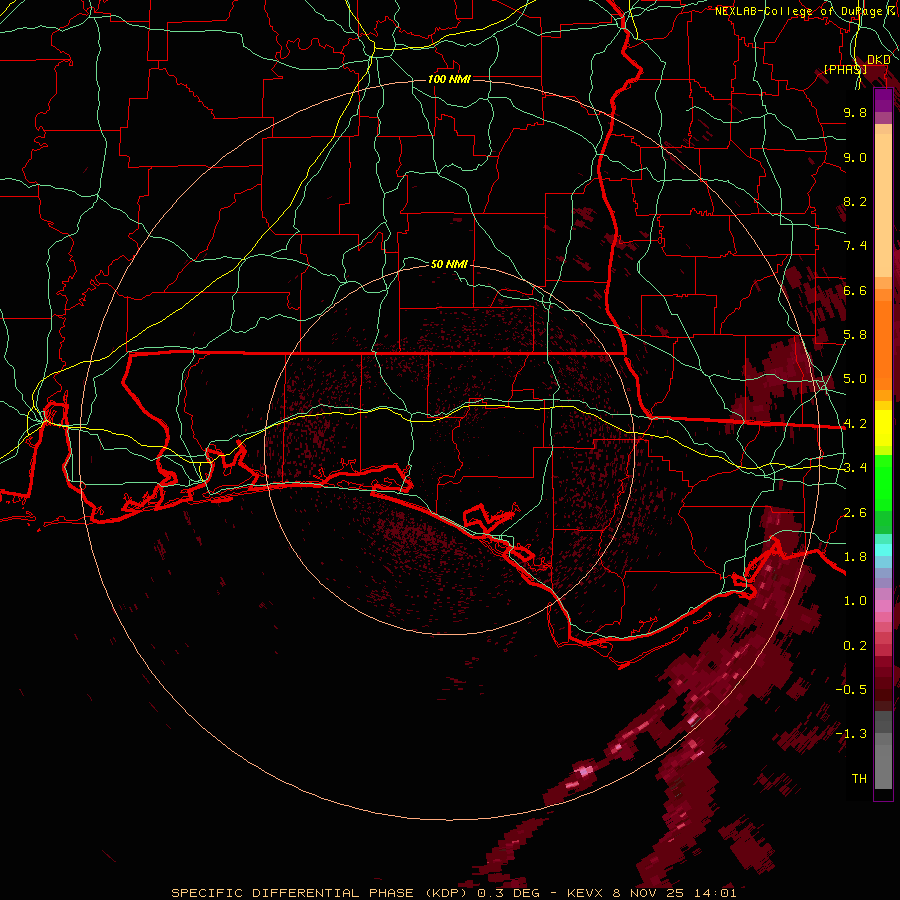Click the 100 NMI range ring label
The image size is (900, 900).
pyautogui.click(x=449, y=79)
